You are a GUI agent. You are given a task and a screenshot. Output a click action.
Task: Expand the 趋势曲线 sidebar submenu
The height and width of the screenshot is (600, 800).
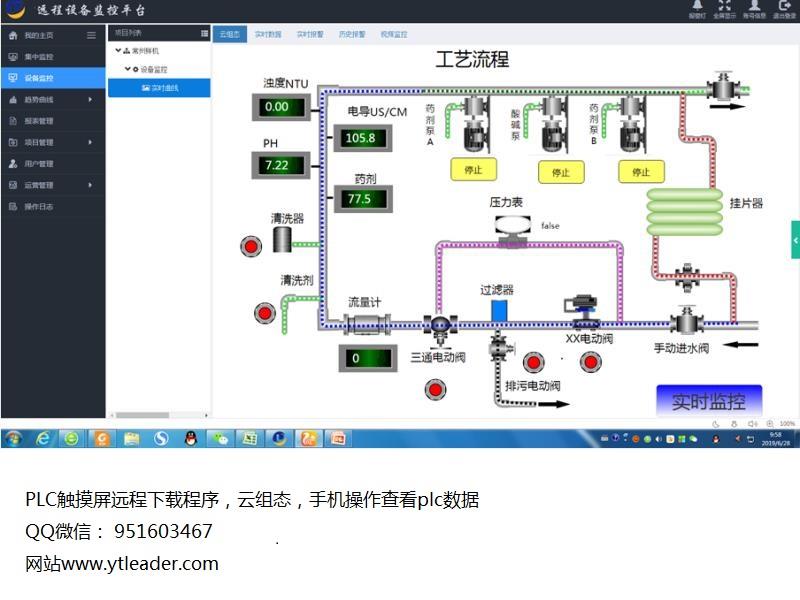(x=90, y=99)
